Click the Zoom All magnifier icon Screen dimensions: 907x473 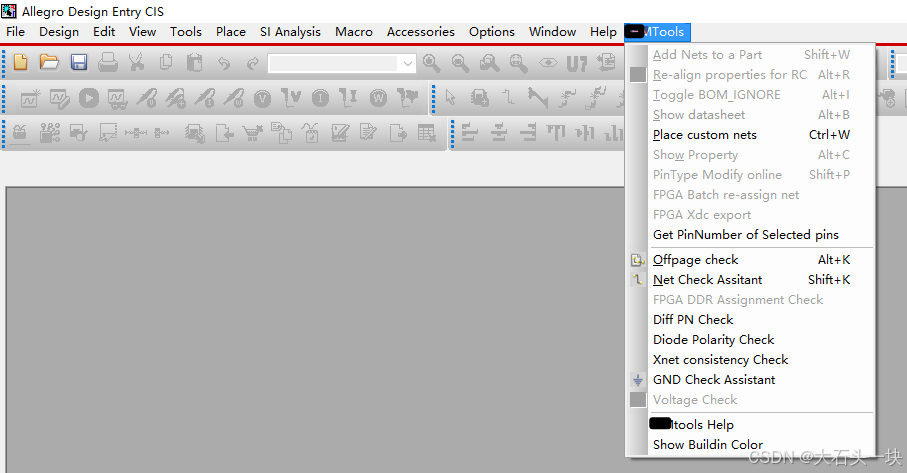pyautogui.click(x=518, y=62)
